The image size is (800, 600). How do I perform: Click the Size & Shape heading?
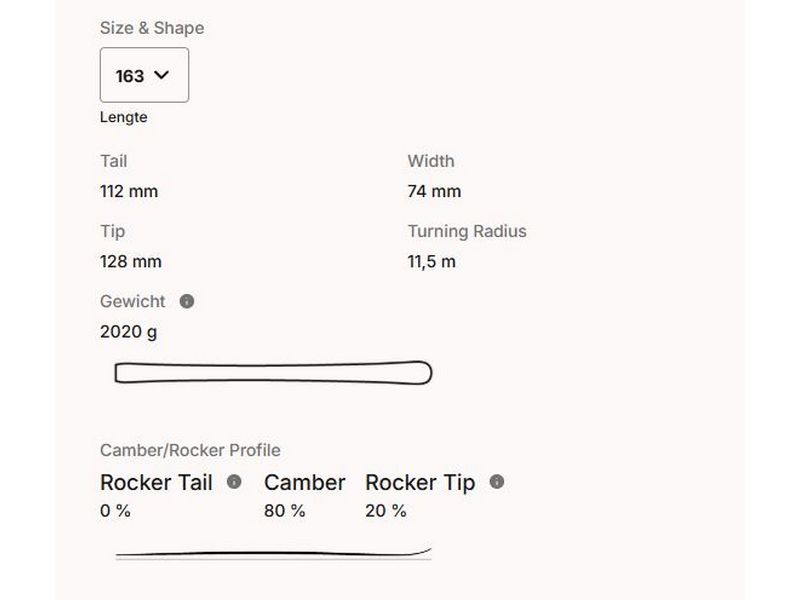pos(152,28)
